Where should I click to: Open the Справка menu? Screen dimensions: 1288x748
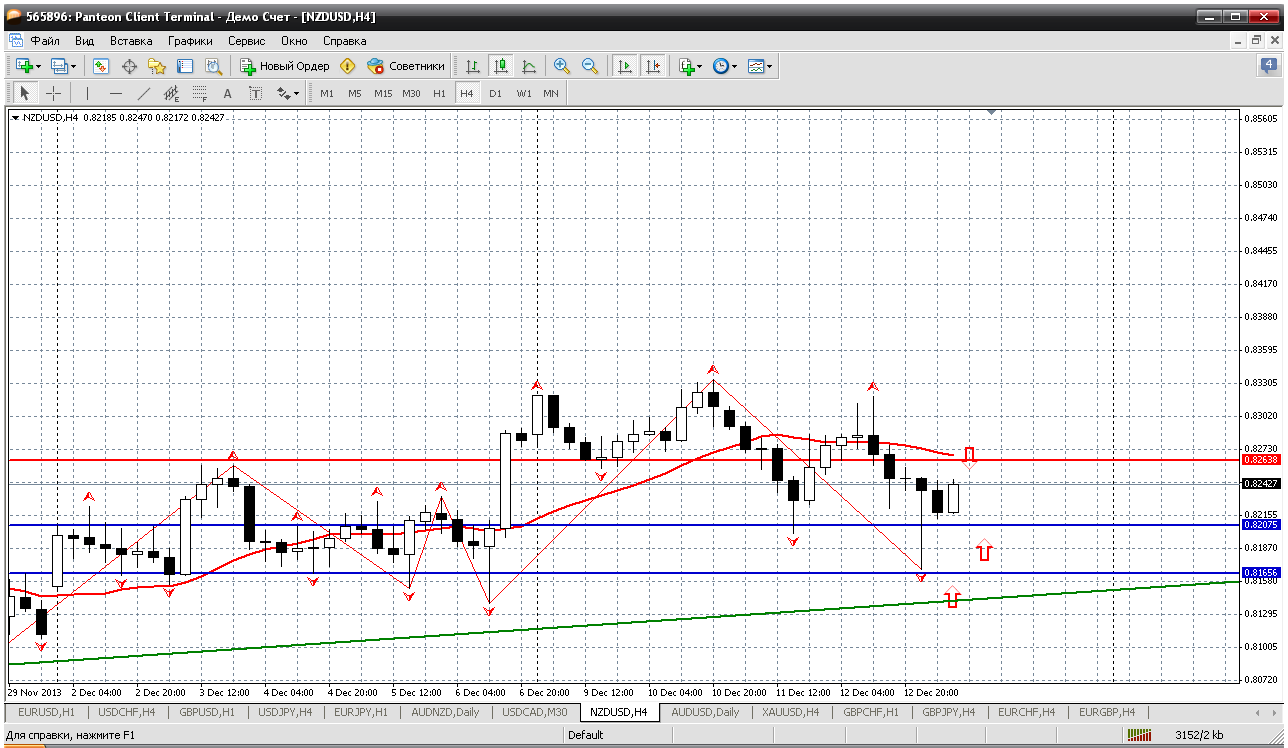(344, 41)
